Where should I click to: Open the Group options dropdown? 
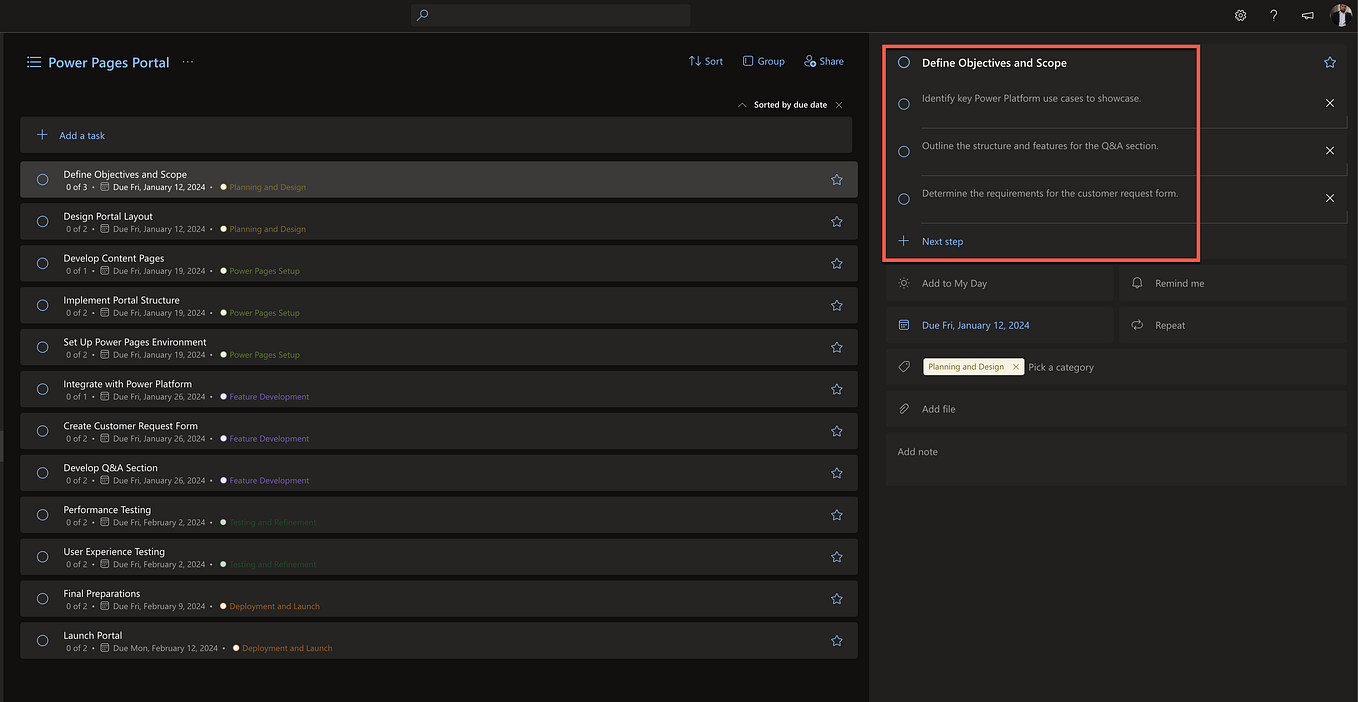coord(763,61)
